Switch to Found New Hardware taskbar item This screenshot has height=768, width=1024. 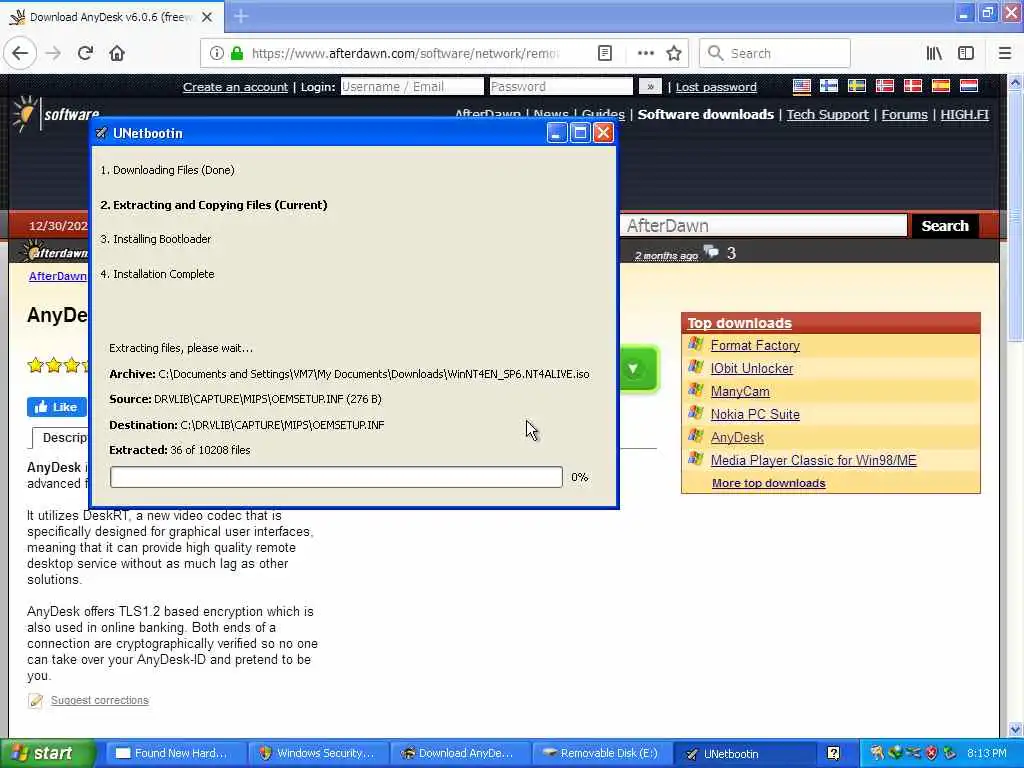(175, 753)
